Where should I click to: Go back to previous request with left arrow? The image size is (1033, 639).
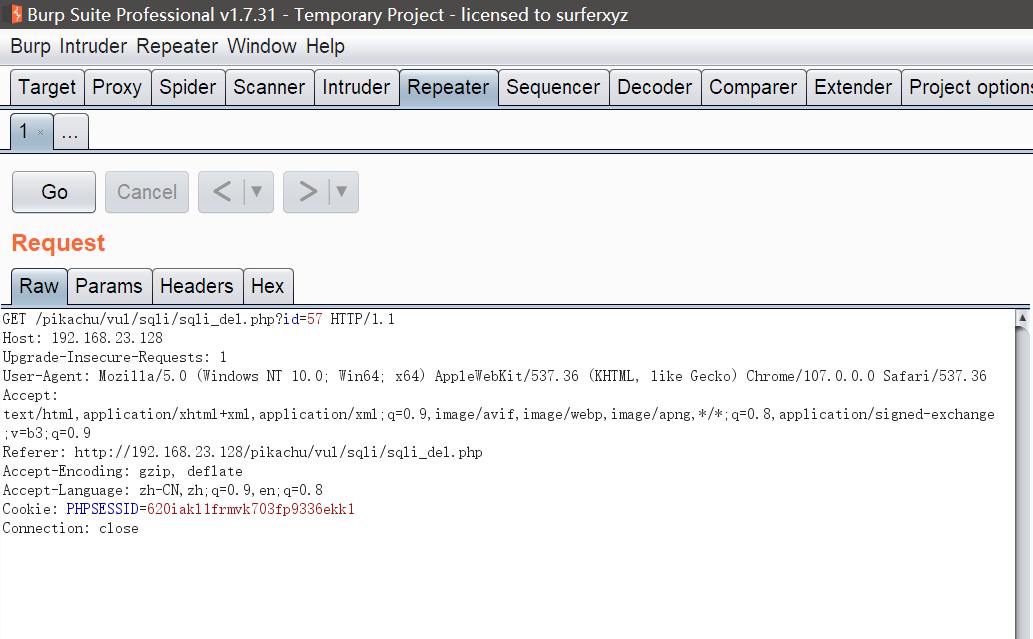click(223, 192)
